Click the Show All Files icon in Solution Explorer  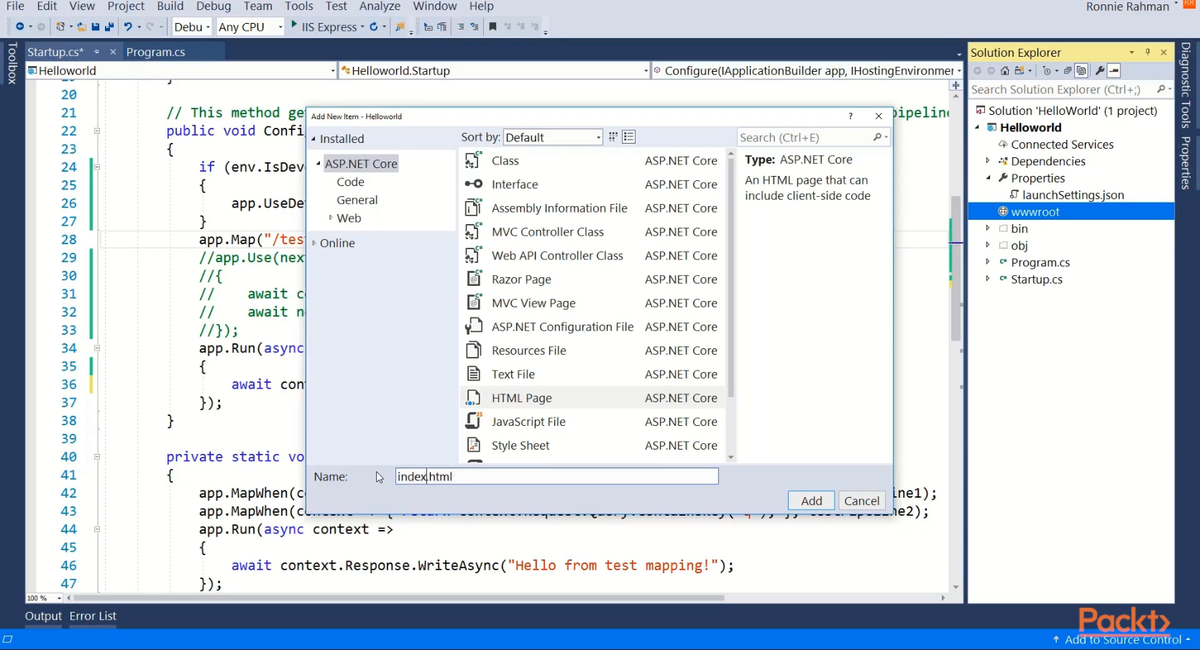(x=1081, y=71)
